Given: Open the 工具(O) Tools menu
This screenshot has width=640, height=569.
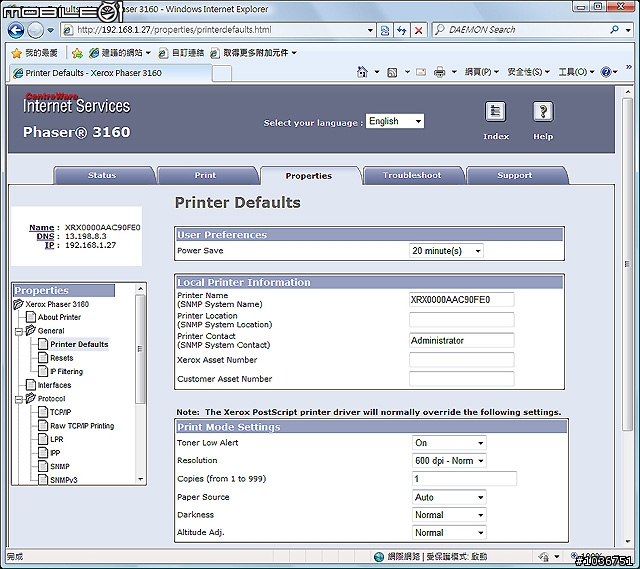Looking at the screenshot, I should [576, 72].
